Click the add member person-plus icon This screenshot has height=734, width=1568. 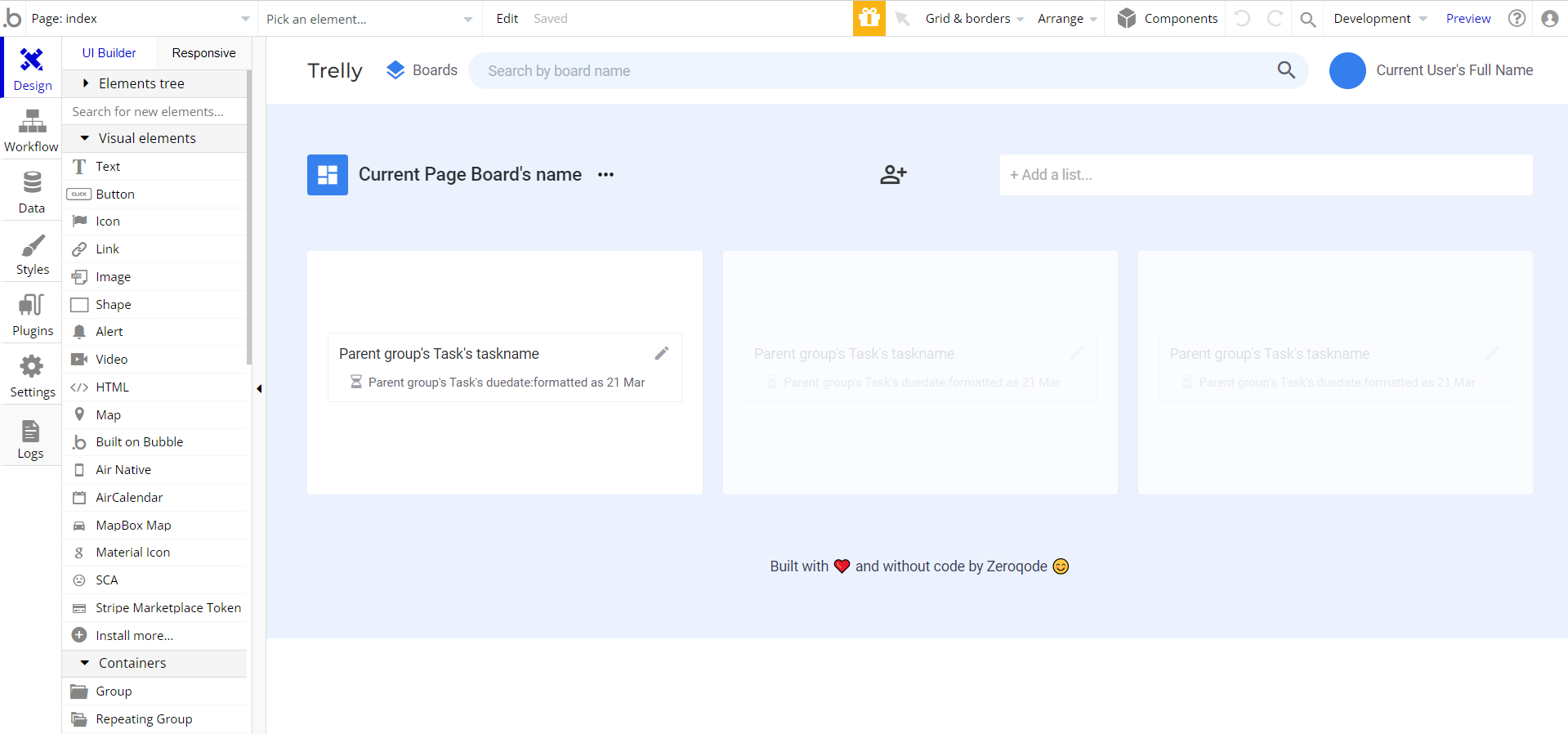pyautogui.click(x=893, y=174)
